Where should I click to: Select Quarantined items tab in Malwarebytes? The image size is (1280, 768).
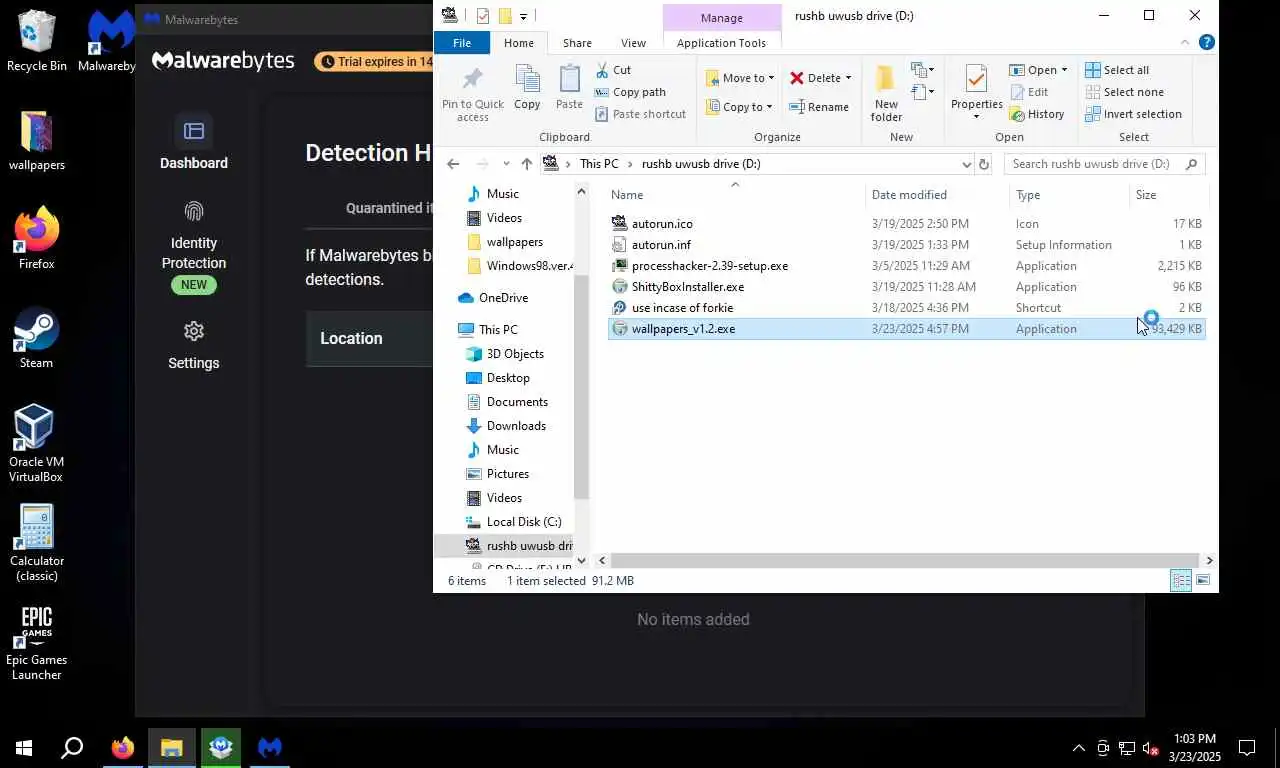point(390,208)
